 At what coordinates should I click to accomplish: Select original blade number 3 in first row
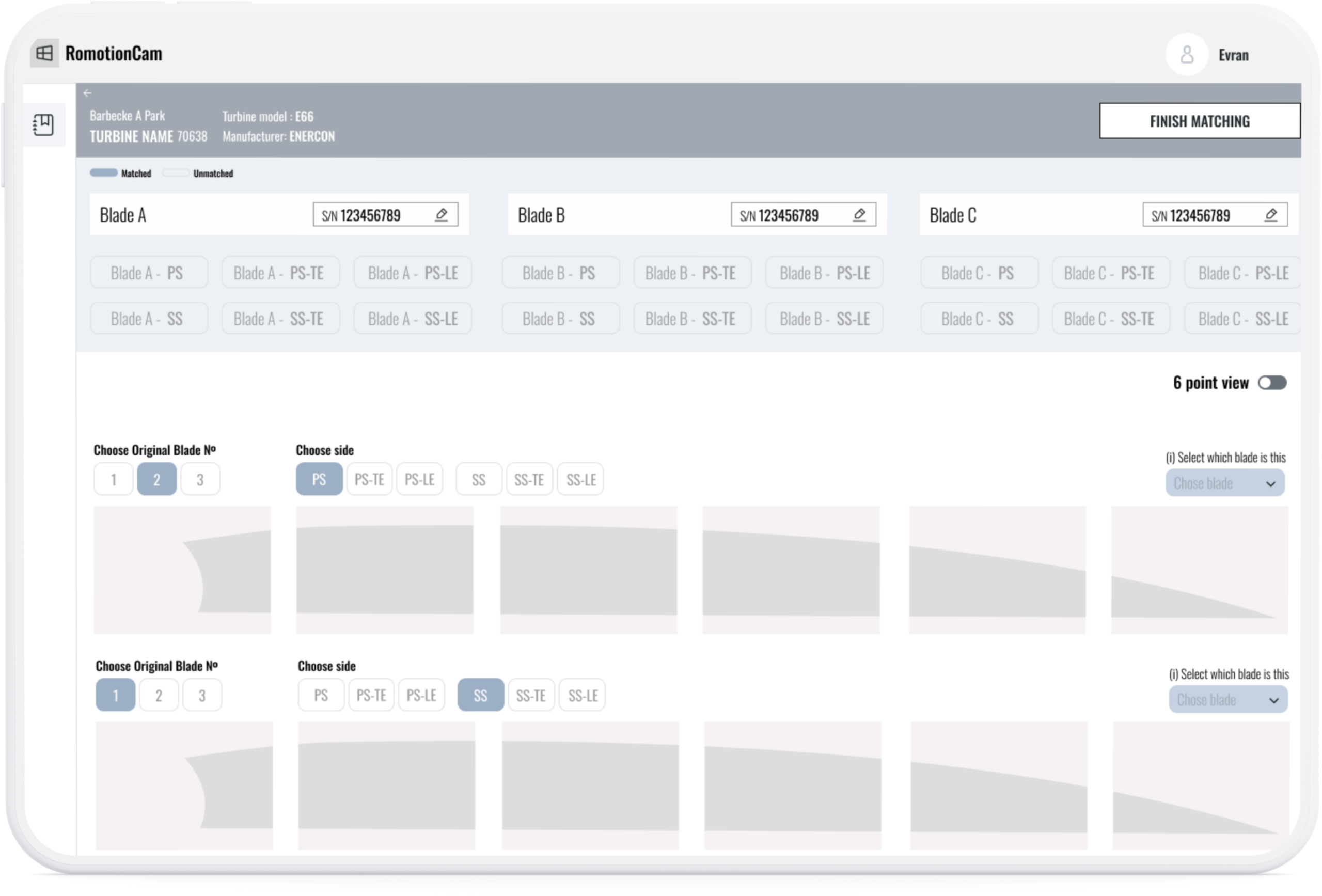200,480
